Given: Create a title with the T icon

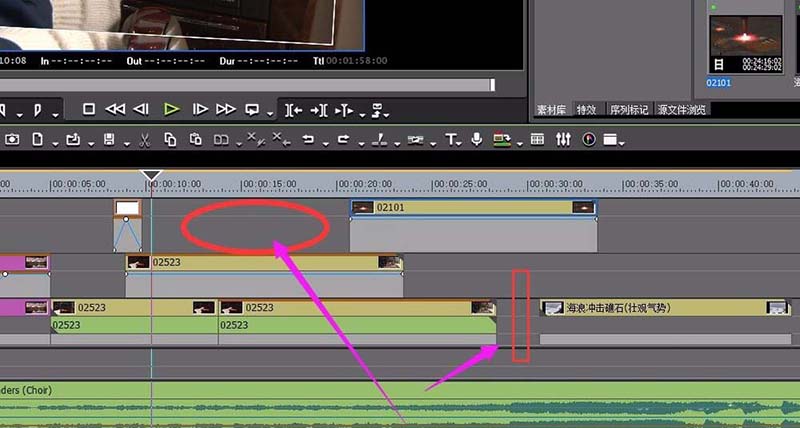Looking at the screenshot, I should [451, 139].
